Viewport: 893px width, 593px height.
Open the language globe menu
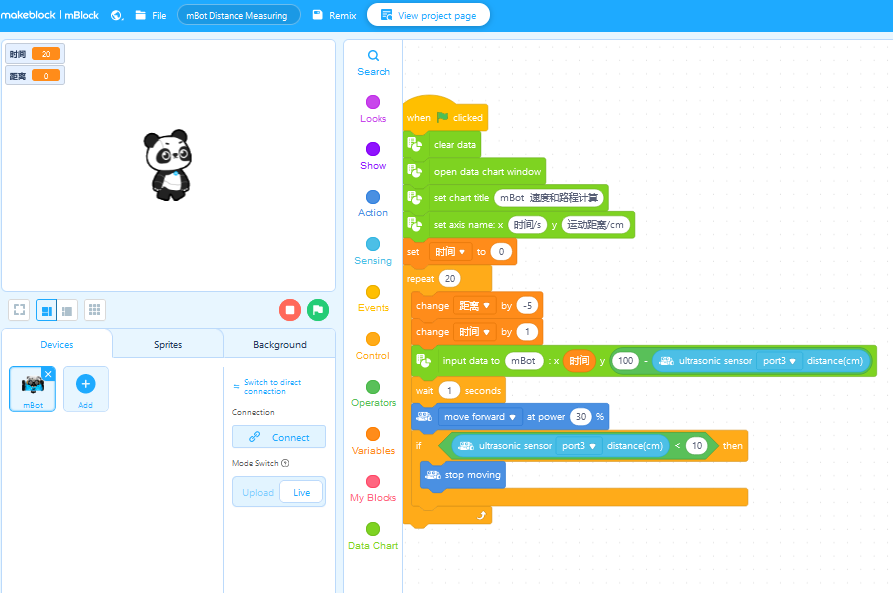click(x=117, y=15)
